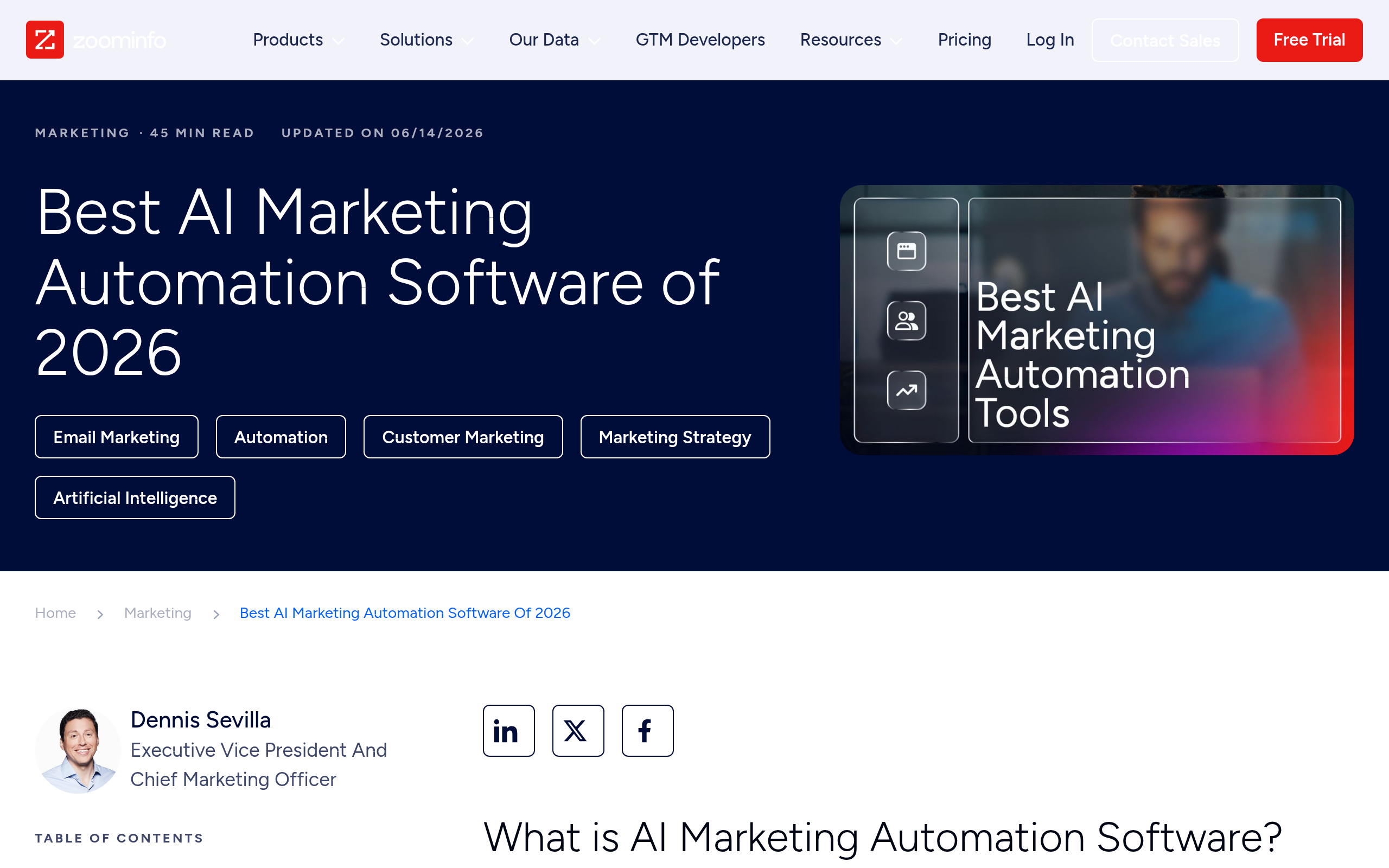Open the Solutions menu

[x=416, y=40]
